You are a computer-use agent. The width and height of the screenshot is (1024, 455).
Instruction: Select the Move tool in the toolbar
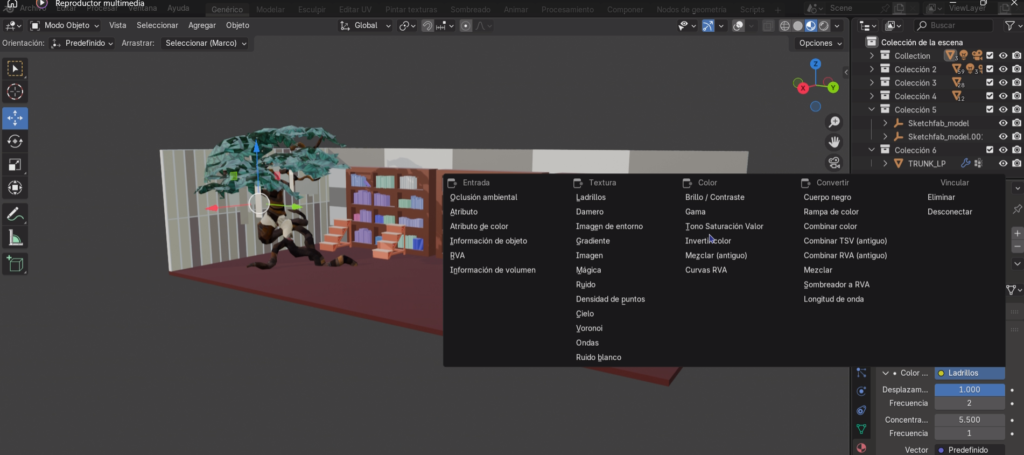[15, 117]
